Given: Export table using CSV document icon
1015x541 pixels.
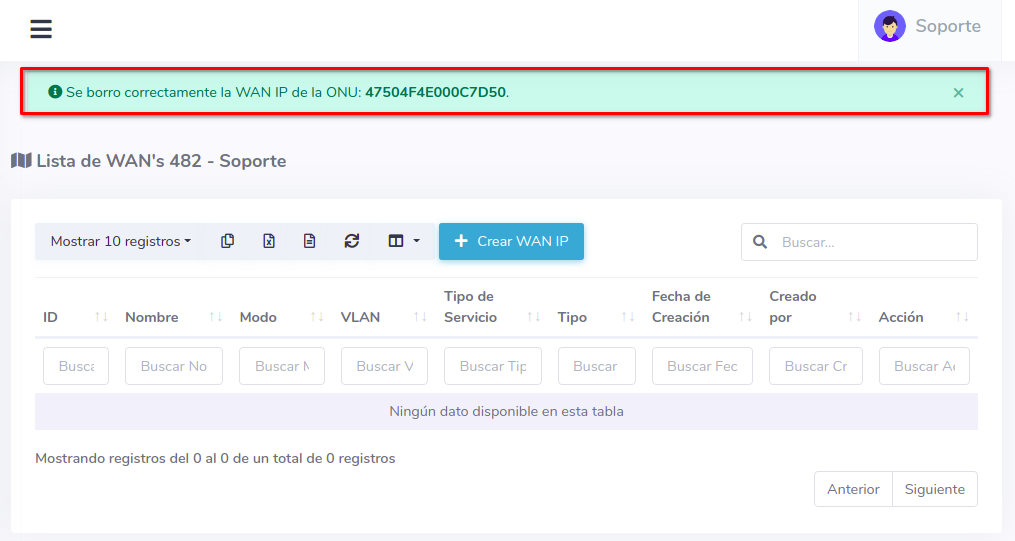Looking at the screenshot, I should [x=310, y=241].
